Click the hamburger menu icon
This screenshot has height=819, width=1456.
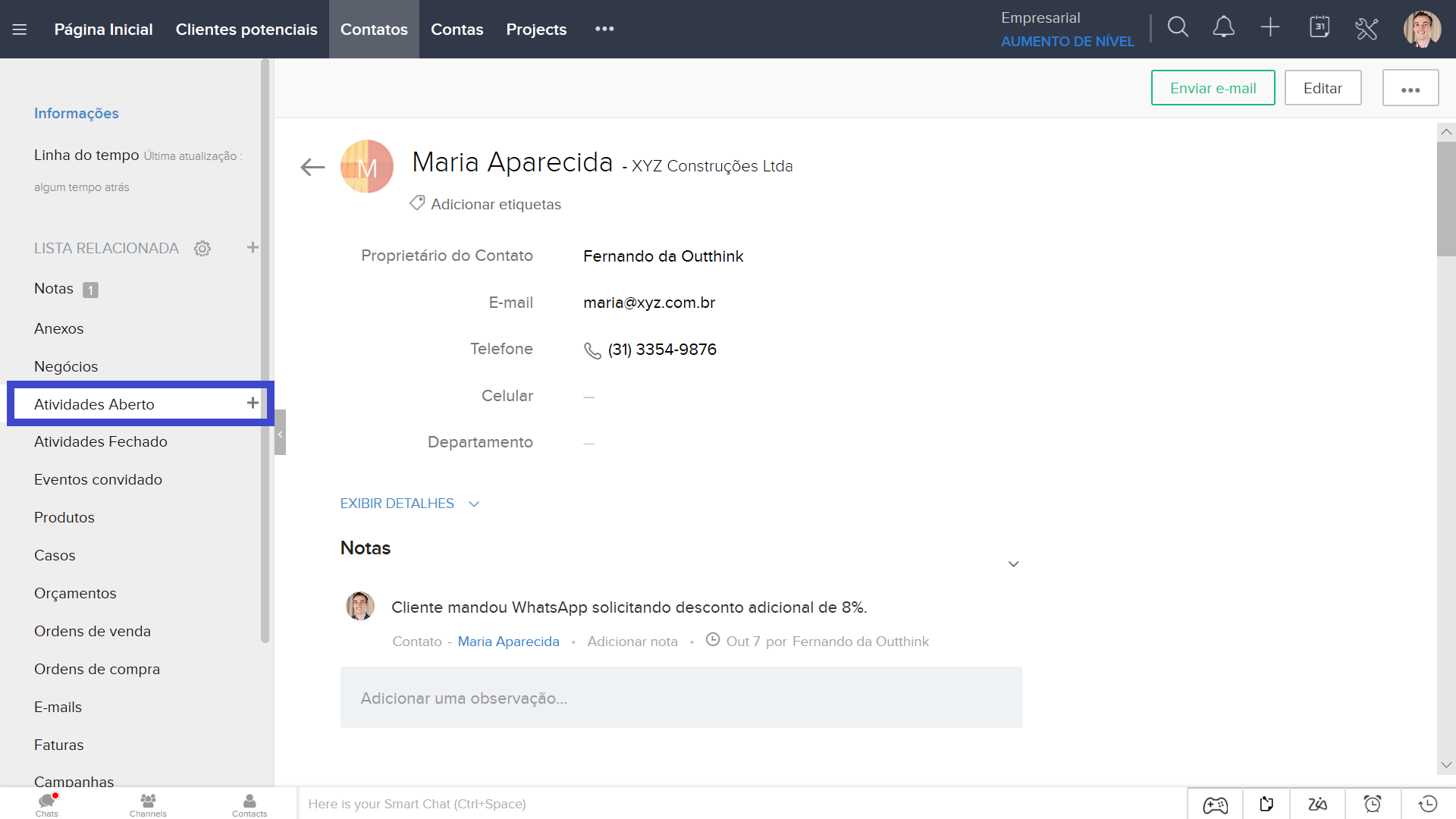(20, 30)
